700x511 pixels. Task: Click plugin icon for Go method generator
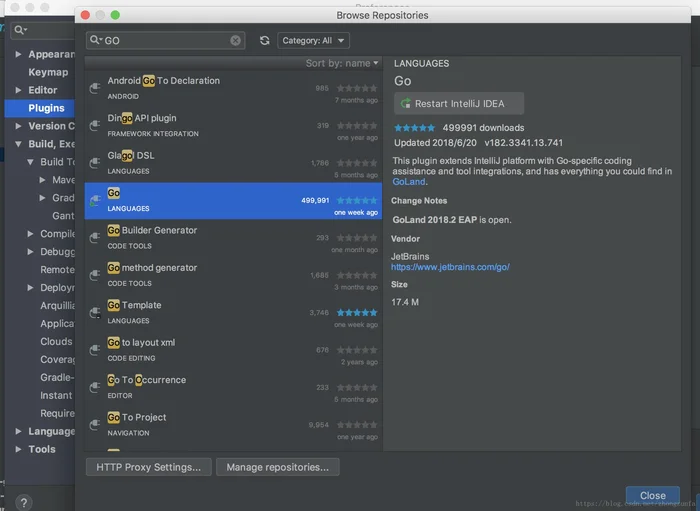pos(95,275)
